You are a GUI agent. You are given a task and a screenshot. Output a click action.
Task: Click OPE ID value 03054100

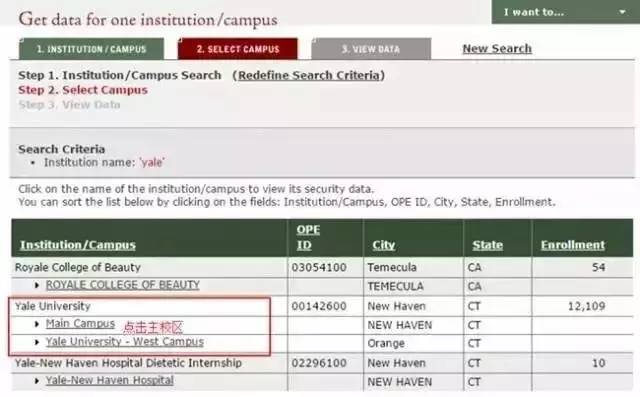click(x=319, y=267)
